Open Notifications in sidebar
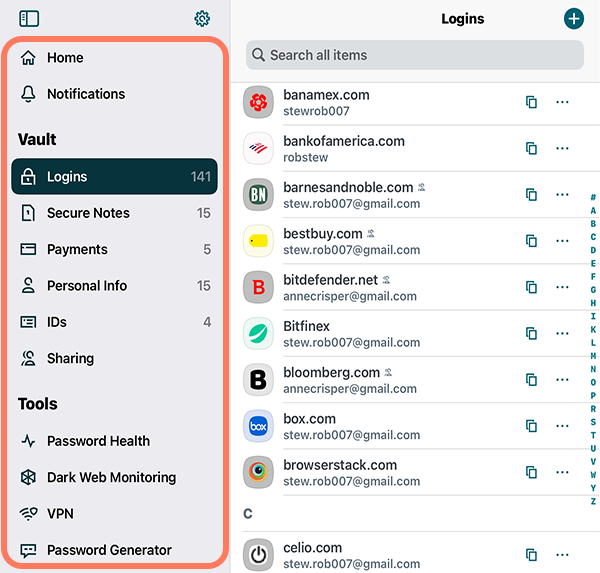This screenshot has height=573, width=600. click(114, 94)
